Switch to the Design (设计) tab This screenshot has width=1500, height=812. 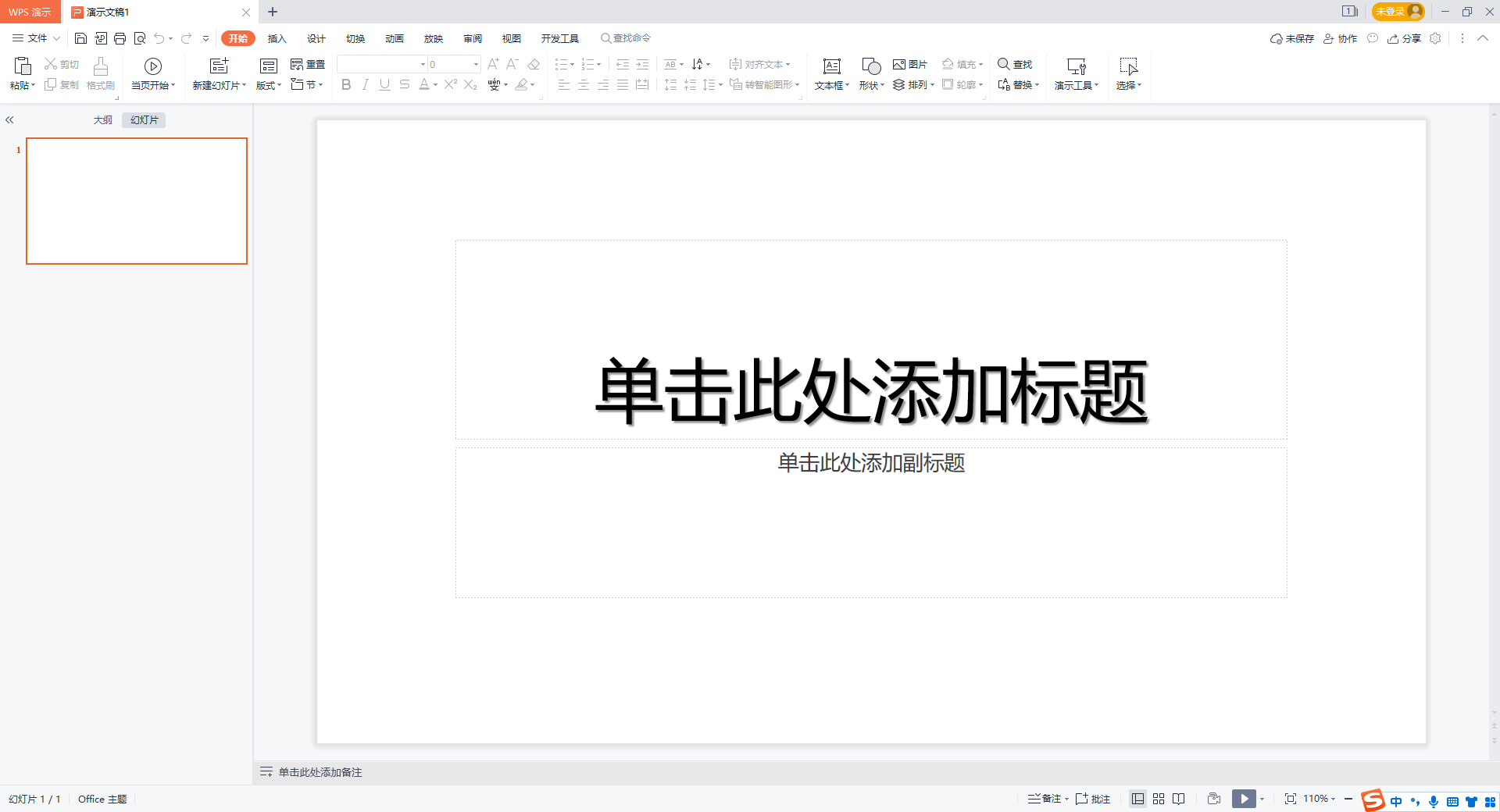coord(316,38)
